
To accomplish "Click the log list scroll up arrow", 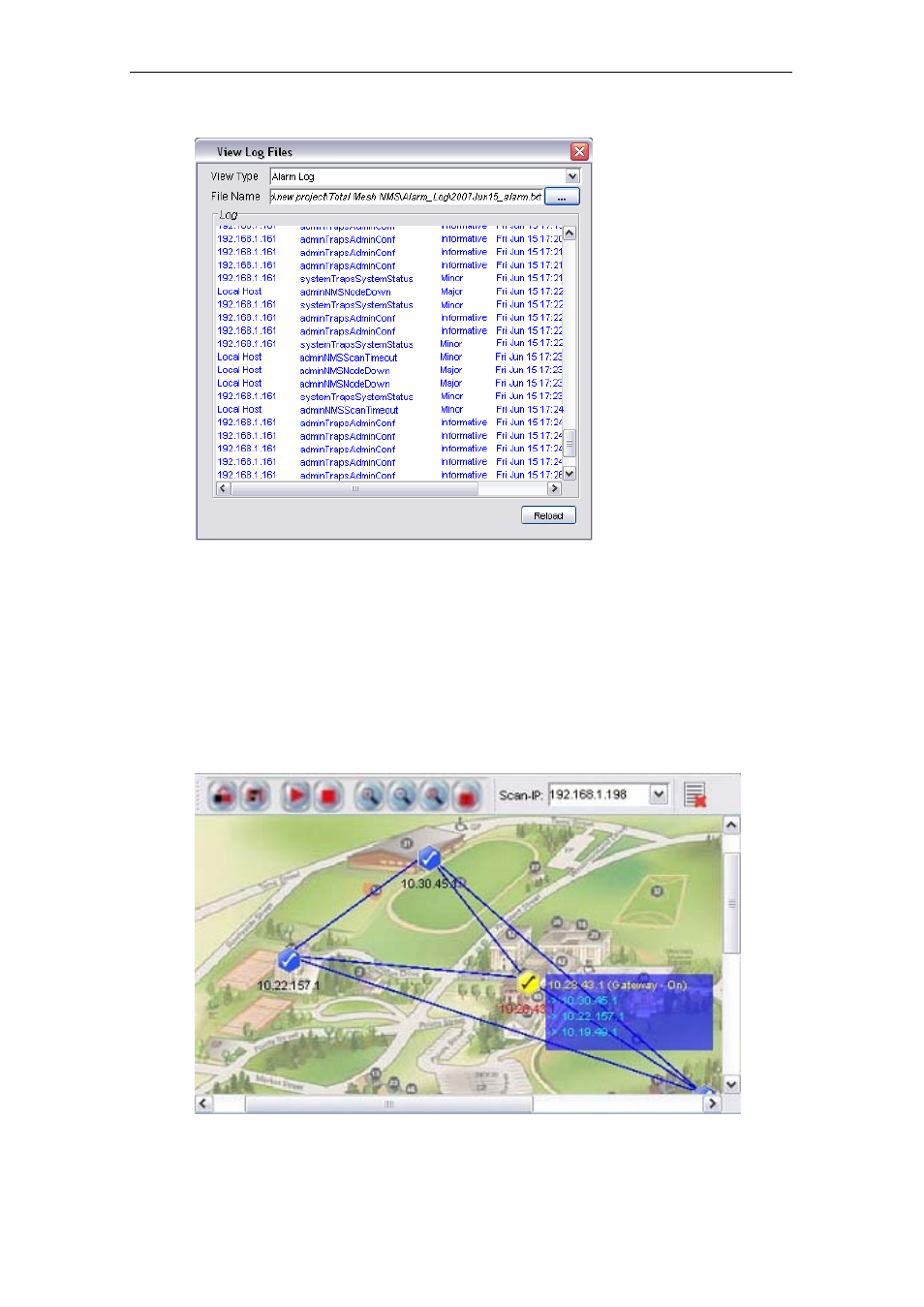I will click(570, 233).
